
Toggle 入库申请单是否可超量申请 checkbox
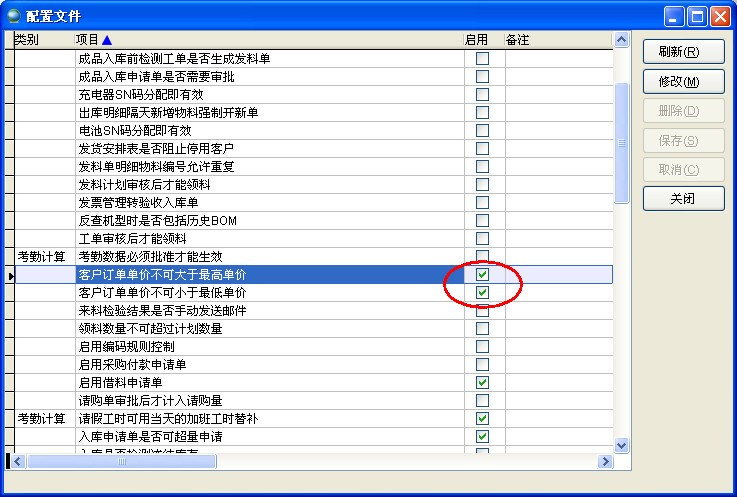click(x=483, y=436)
